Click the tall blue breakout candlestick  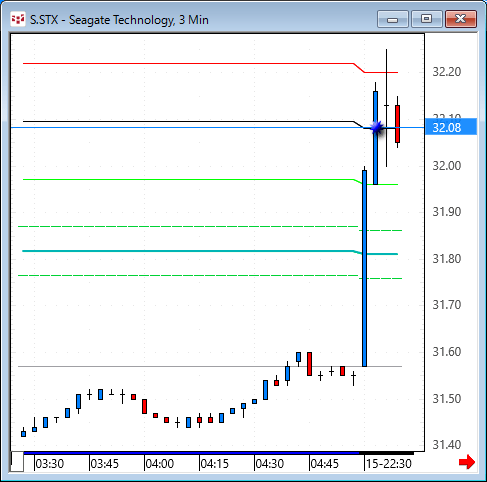click(364, 268)
